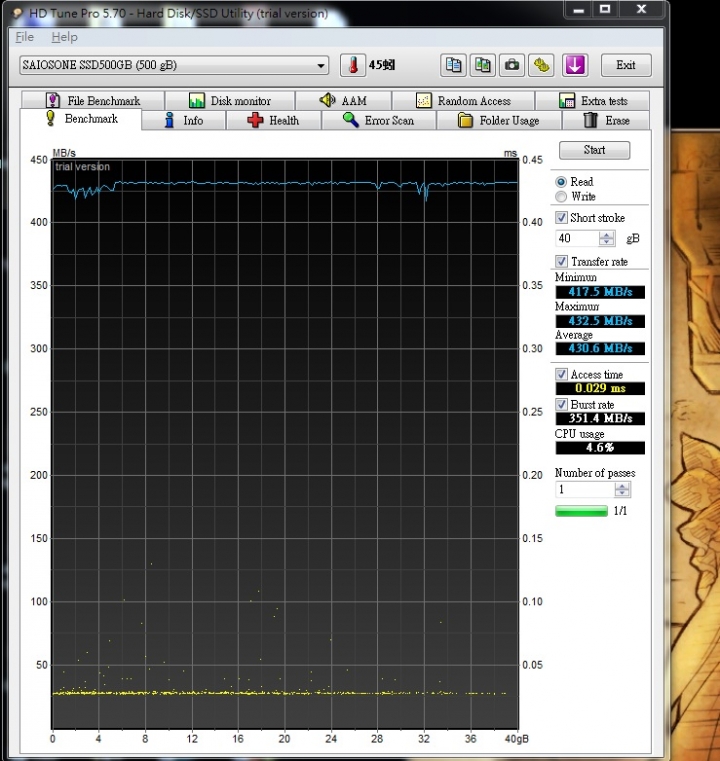Open the Extra tests tab

pos(592,100)
